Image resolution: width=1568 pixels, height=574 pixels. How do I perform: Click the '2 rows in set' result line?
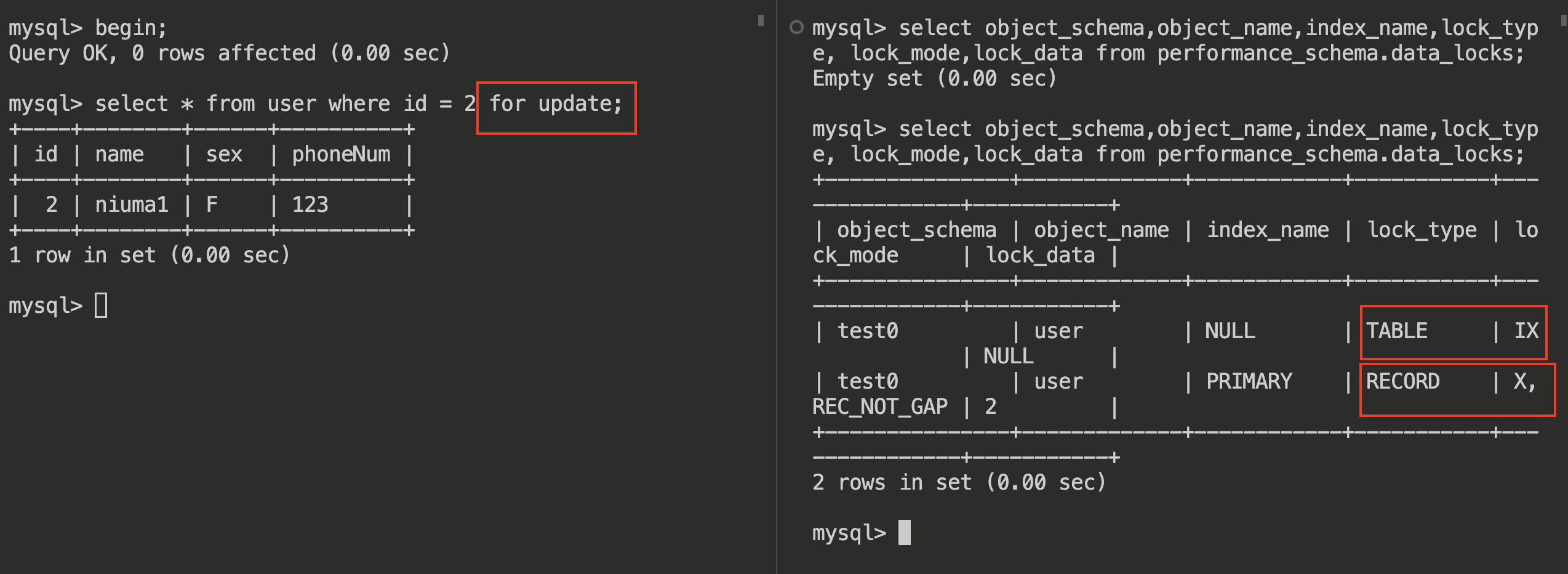(959, 483)
